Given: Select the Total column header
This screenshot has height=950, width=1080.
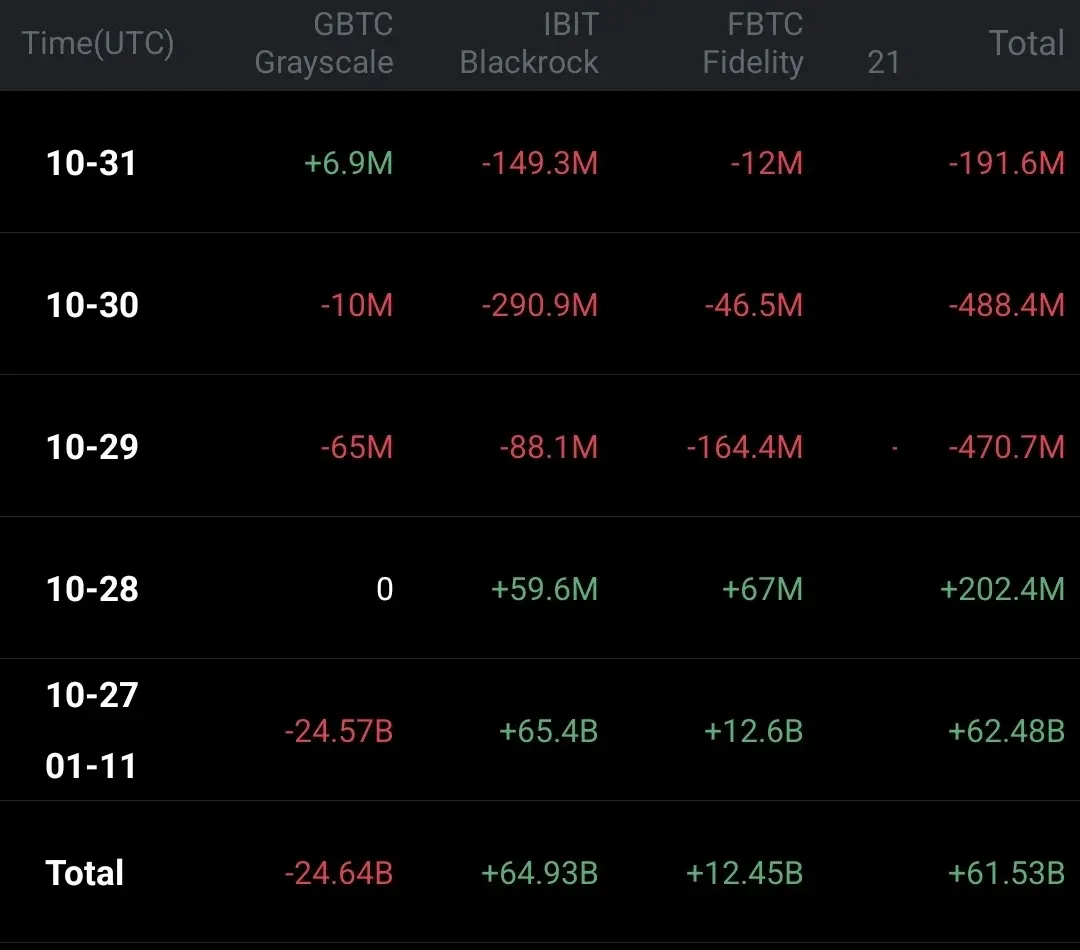Looking at the screenshot, I should 1026,44.
